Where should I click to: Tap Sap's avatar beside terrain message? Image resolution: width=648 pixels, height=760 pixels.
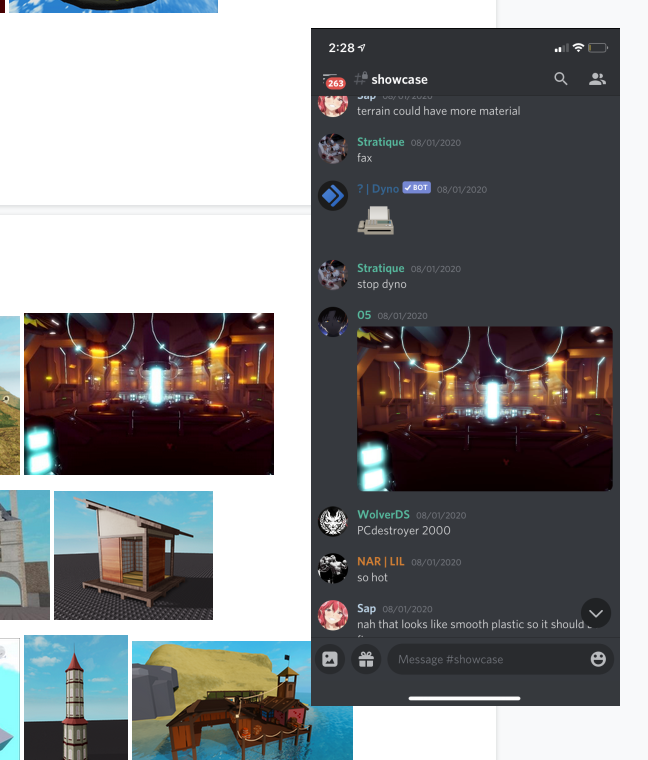(x=333, y=106)
